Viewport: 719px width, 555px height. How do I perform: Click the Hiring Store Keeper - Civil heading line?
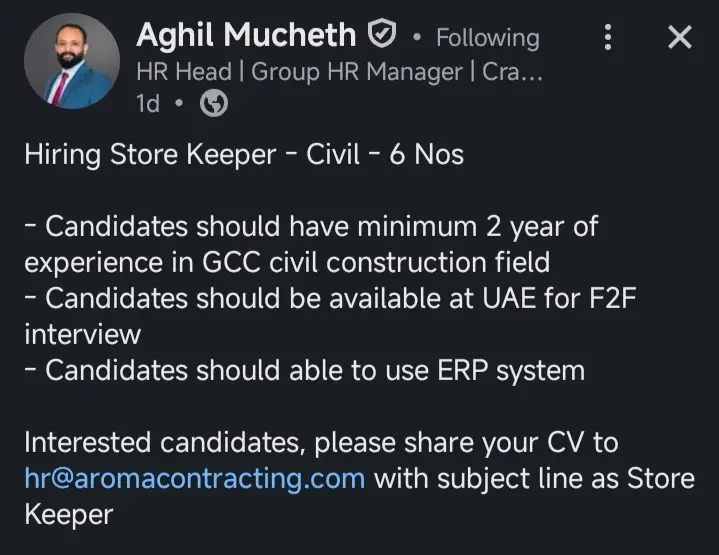[243, 155]
